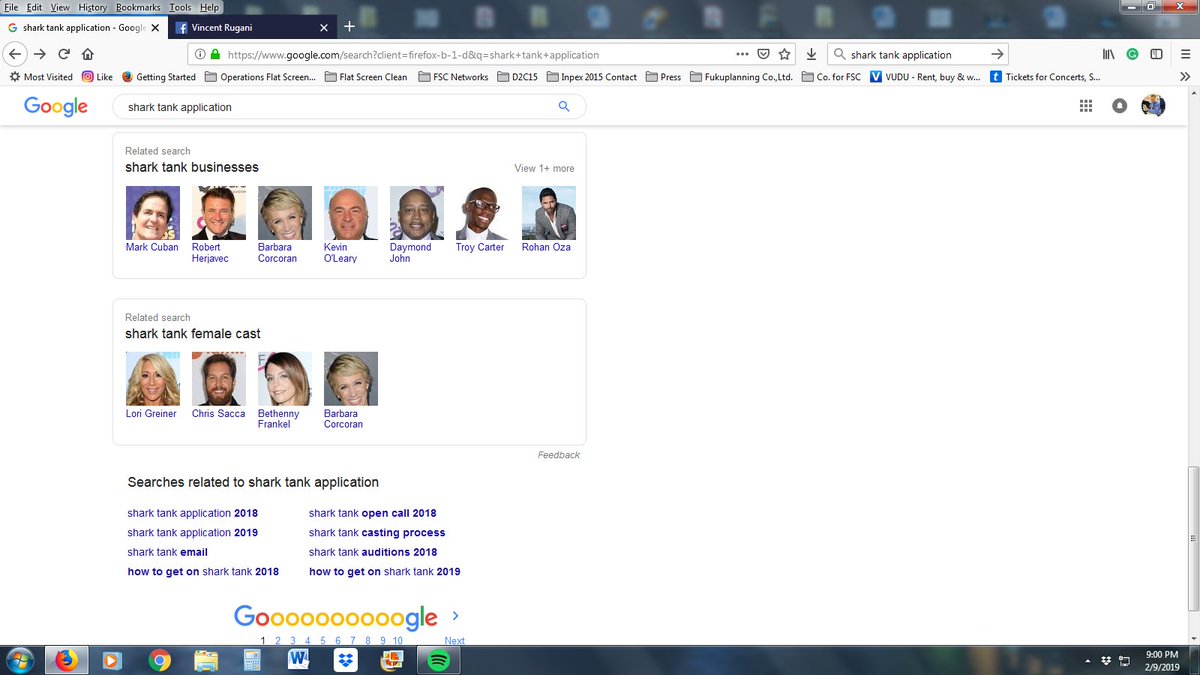Image resolution: width=1200 pixels, height=675 pixels.
Task: Open Microsoft Word from the taskbar
Action: click(299, 660)
